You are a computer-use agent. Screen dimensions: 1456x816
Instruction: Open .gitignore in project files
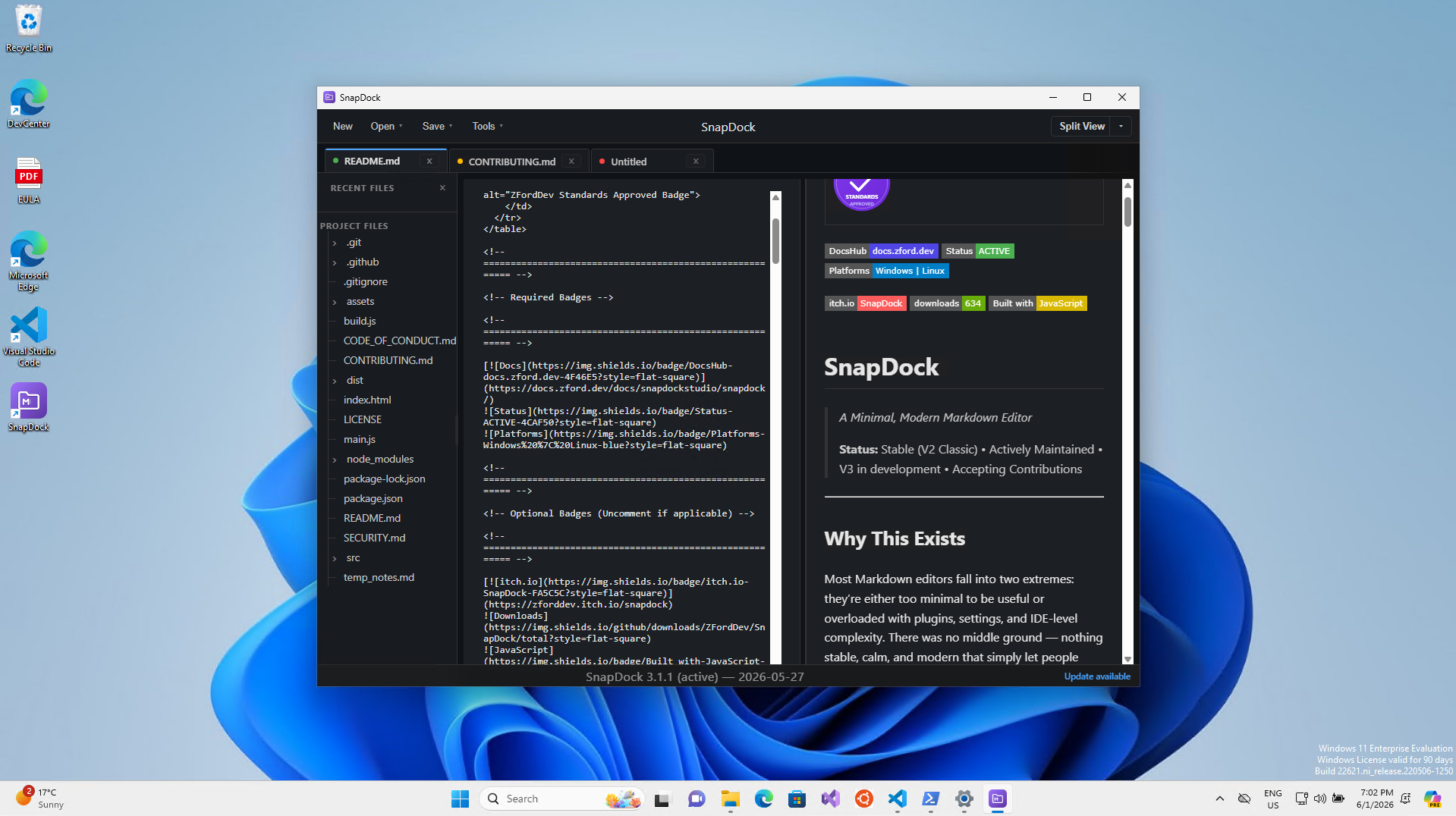click(x=365, y=281)
